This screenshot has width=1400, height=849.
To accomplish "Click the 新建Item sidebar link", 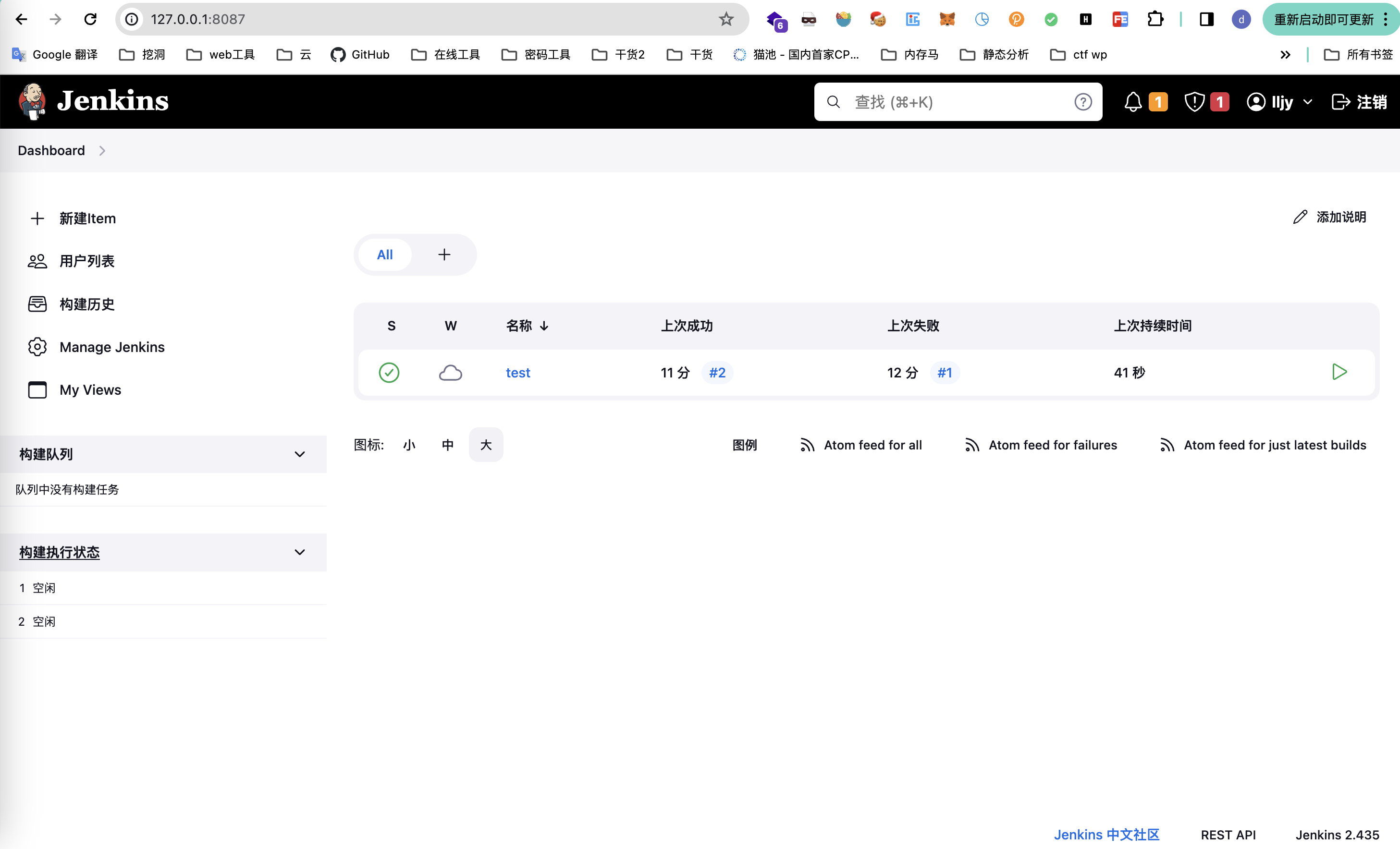I will tap(73, 218).
